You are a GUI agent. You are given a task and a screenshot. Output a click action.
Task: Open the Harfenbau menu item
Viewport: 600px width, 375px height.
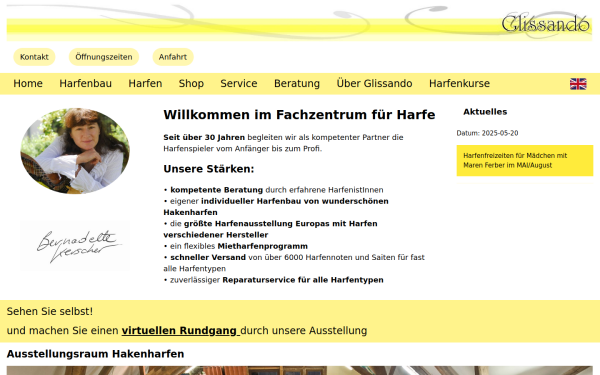pos(85,83)
